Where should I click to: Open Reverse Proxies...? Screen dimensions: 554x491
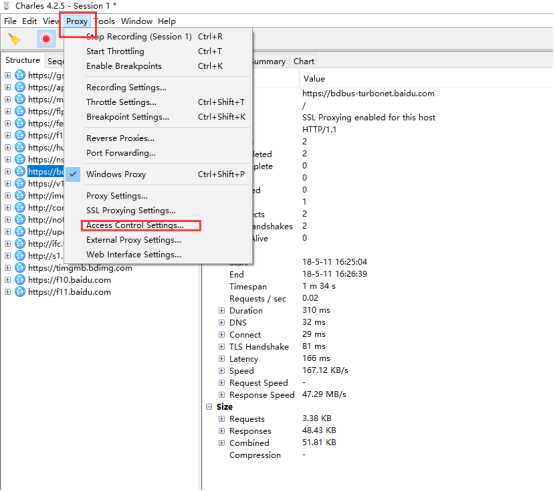tap(159, 138)
